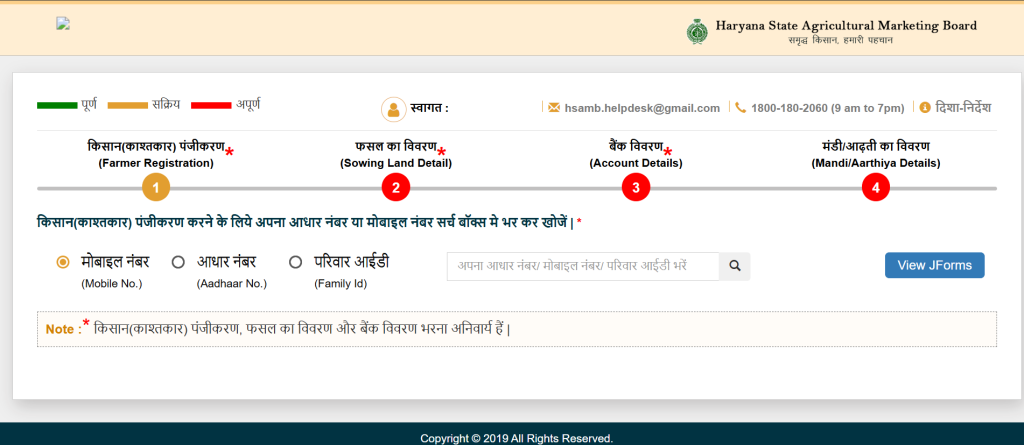Click the 1800-180-2060 helpline number

pyautogui.click(x=827, y=108)
